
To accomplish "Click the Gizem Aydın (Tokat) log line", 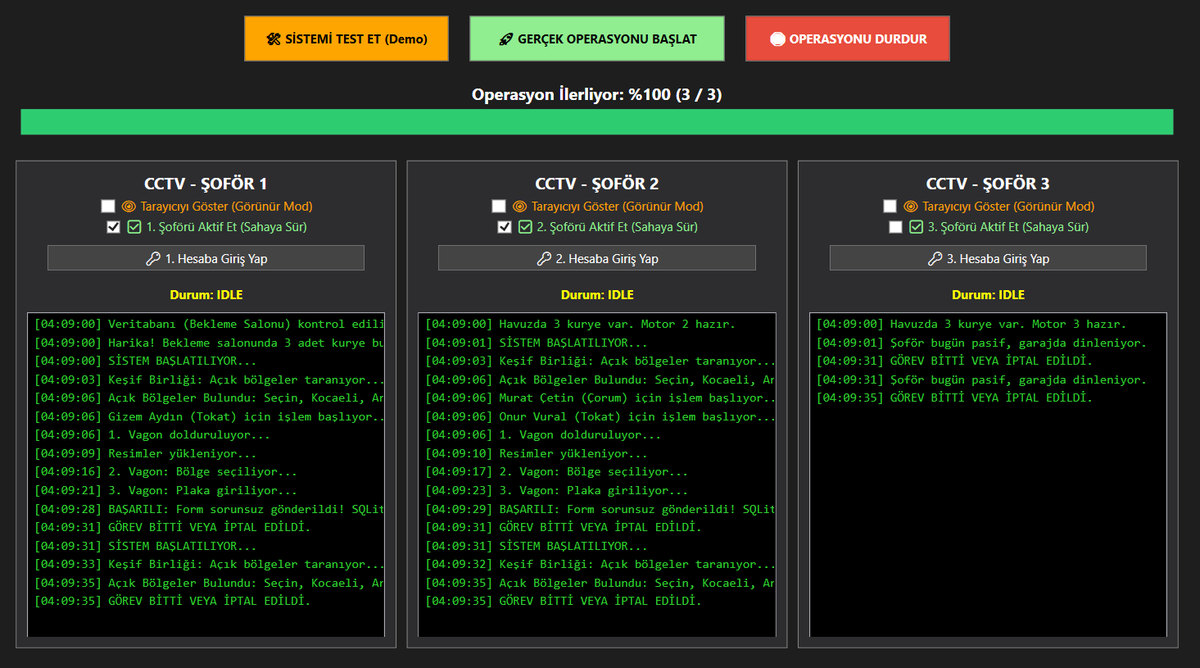I will (x=209, y=416).
